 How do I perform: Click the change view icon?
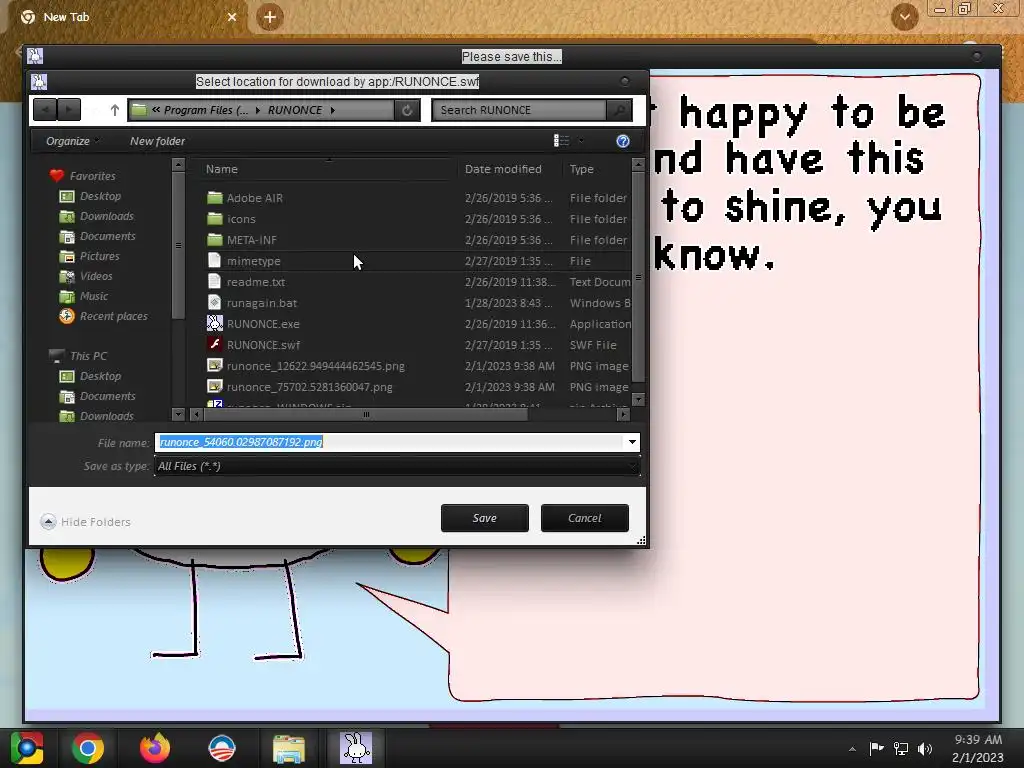(561, 141)
